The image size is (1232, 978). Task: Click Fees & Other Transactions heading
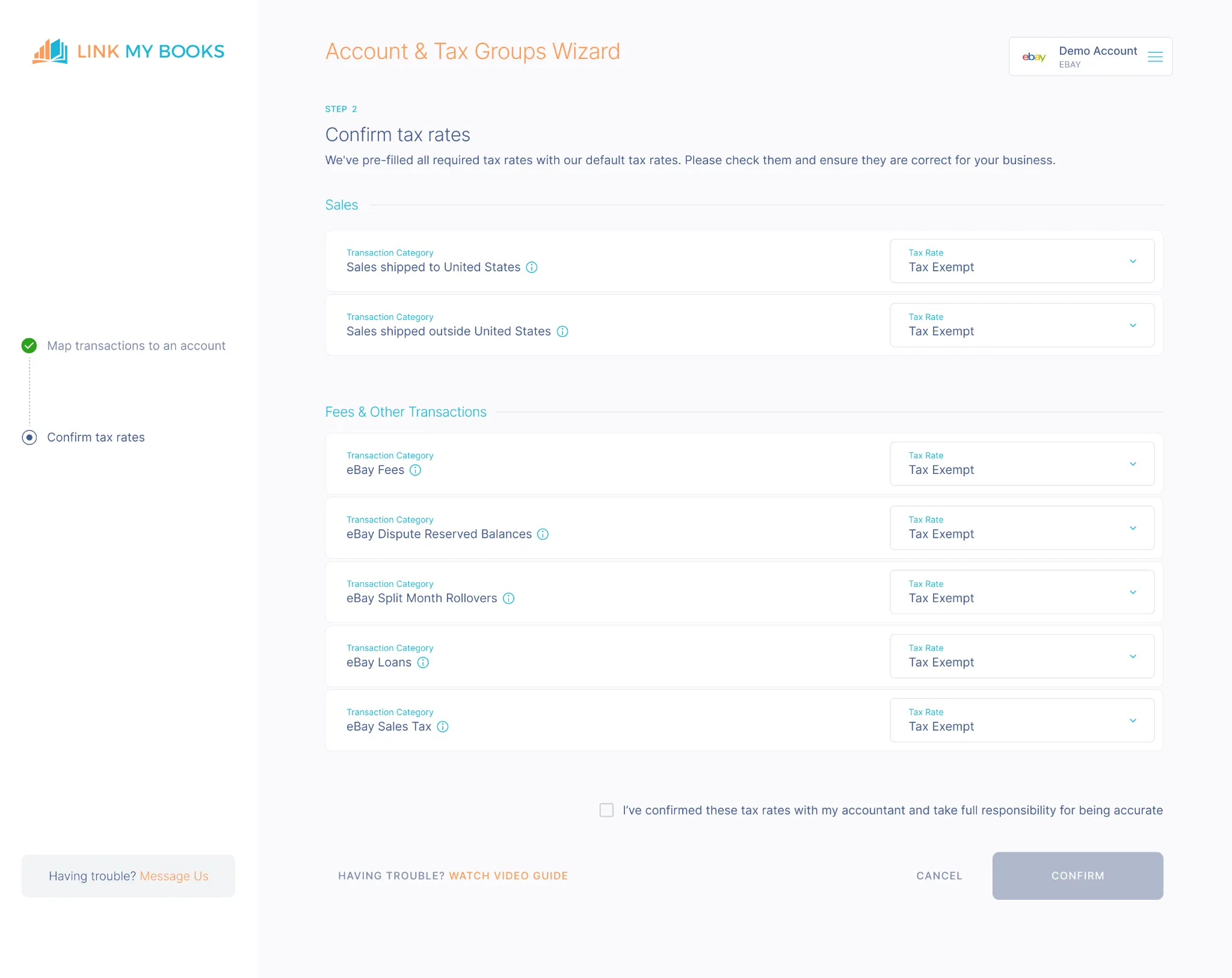(x=406, y=412)
